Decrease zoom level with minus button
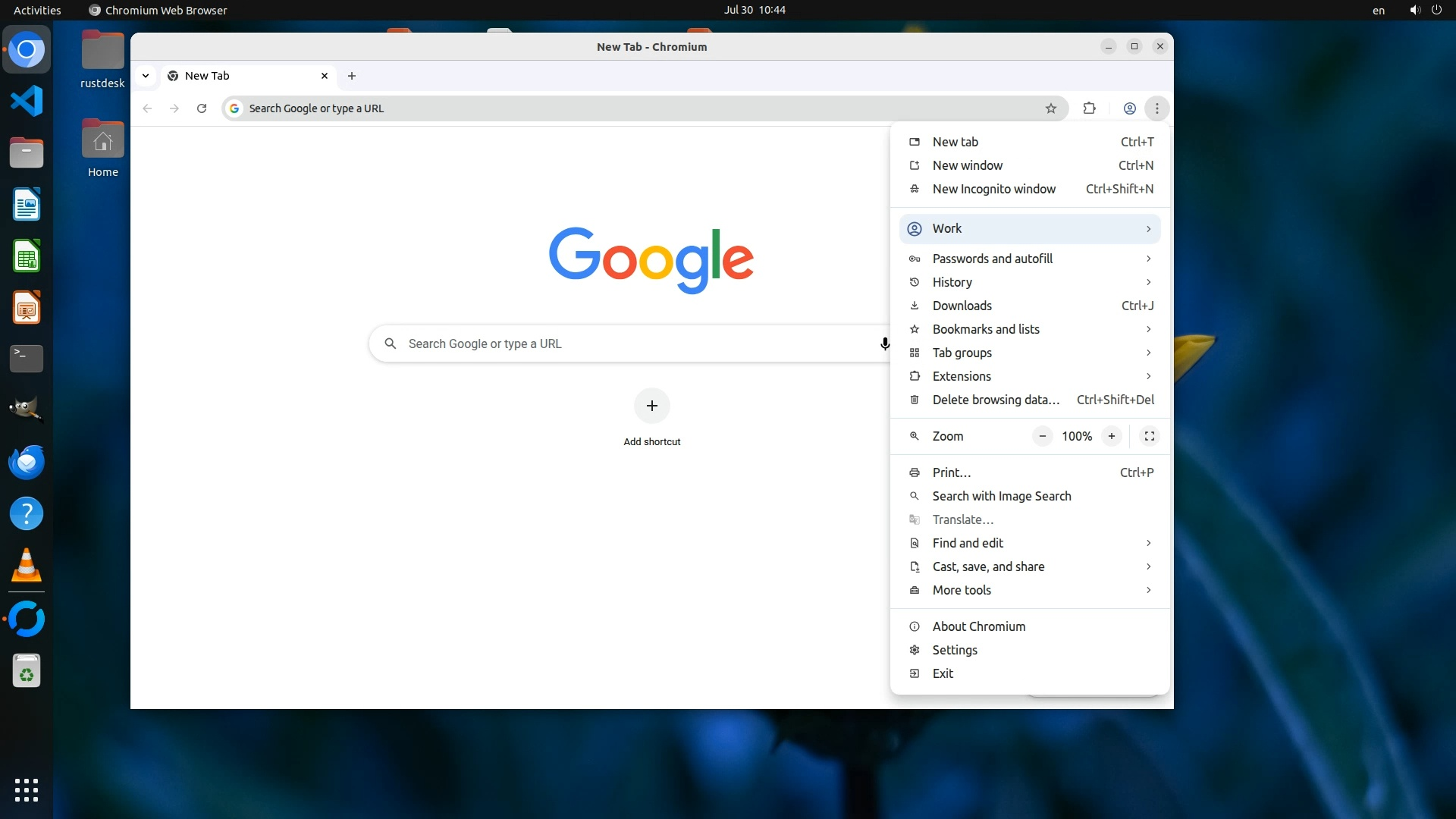The height and width of the screenshot is (819, 1456). point(1043,436)
